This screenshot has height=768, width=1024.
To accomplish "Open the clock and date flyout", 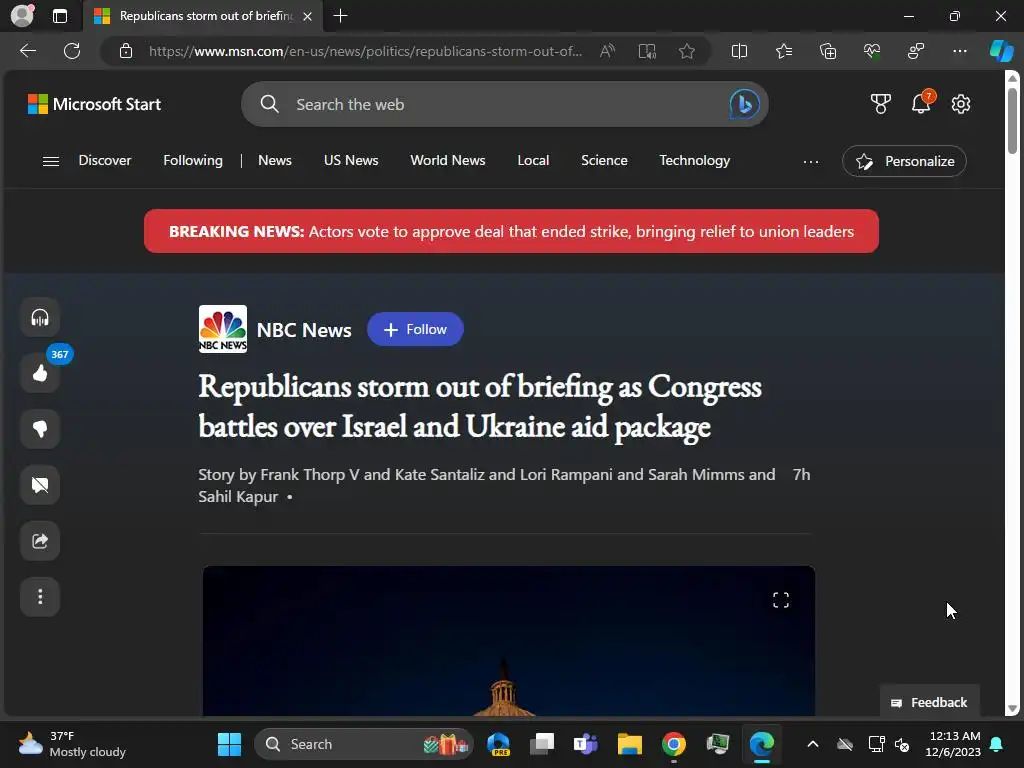I will [953, 744].
